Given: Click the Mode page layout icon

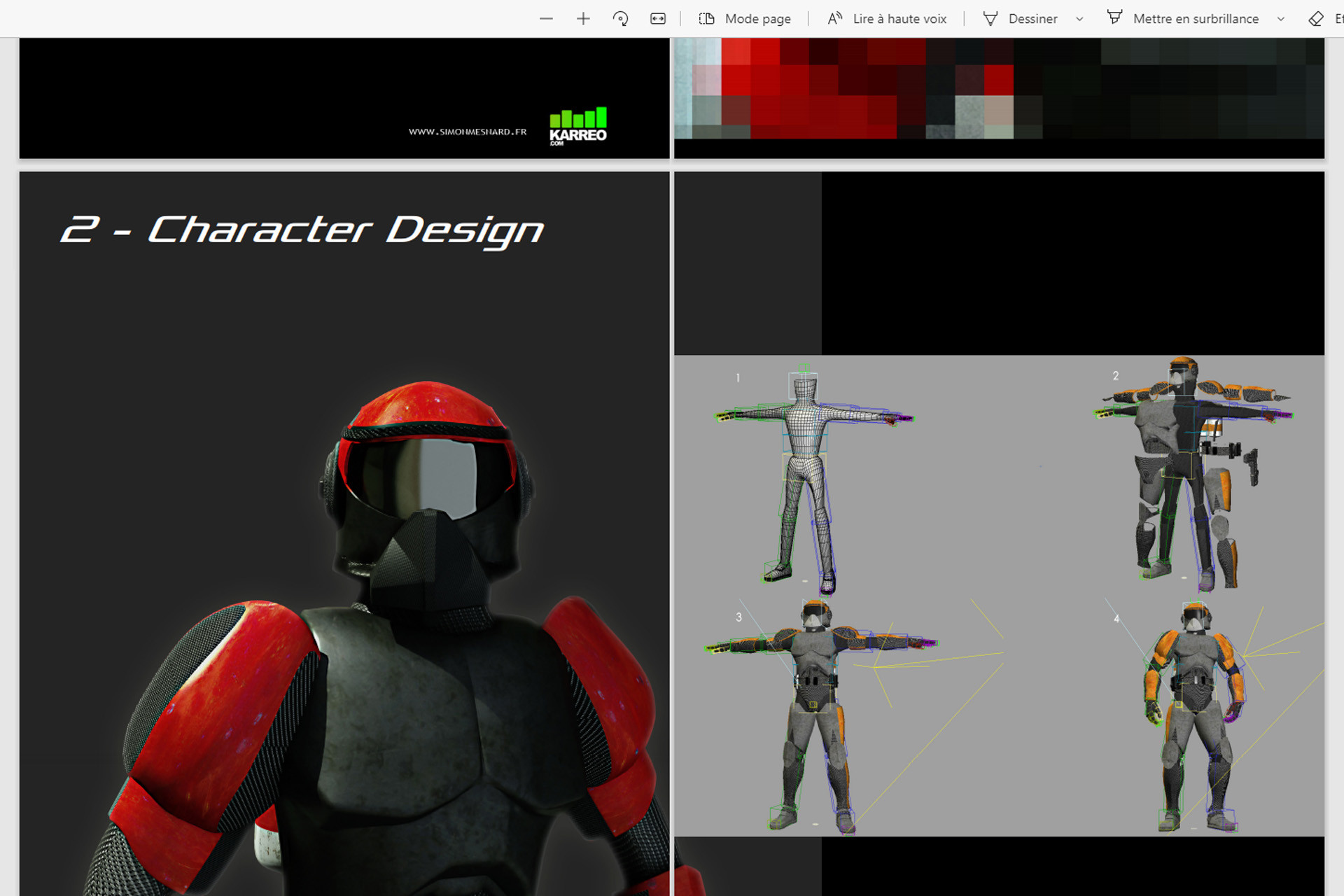Looking at the screenshot, I should [707, 19].
